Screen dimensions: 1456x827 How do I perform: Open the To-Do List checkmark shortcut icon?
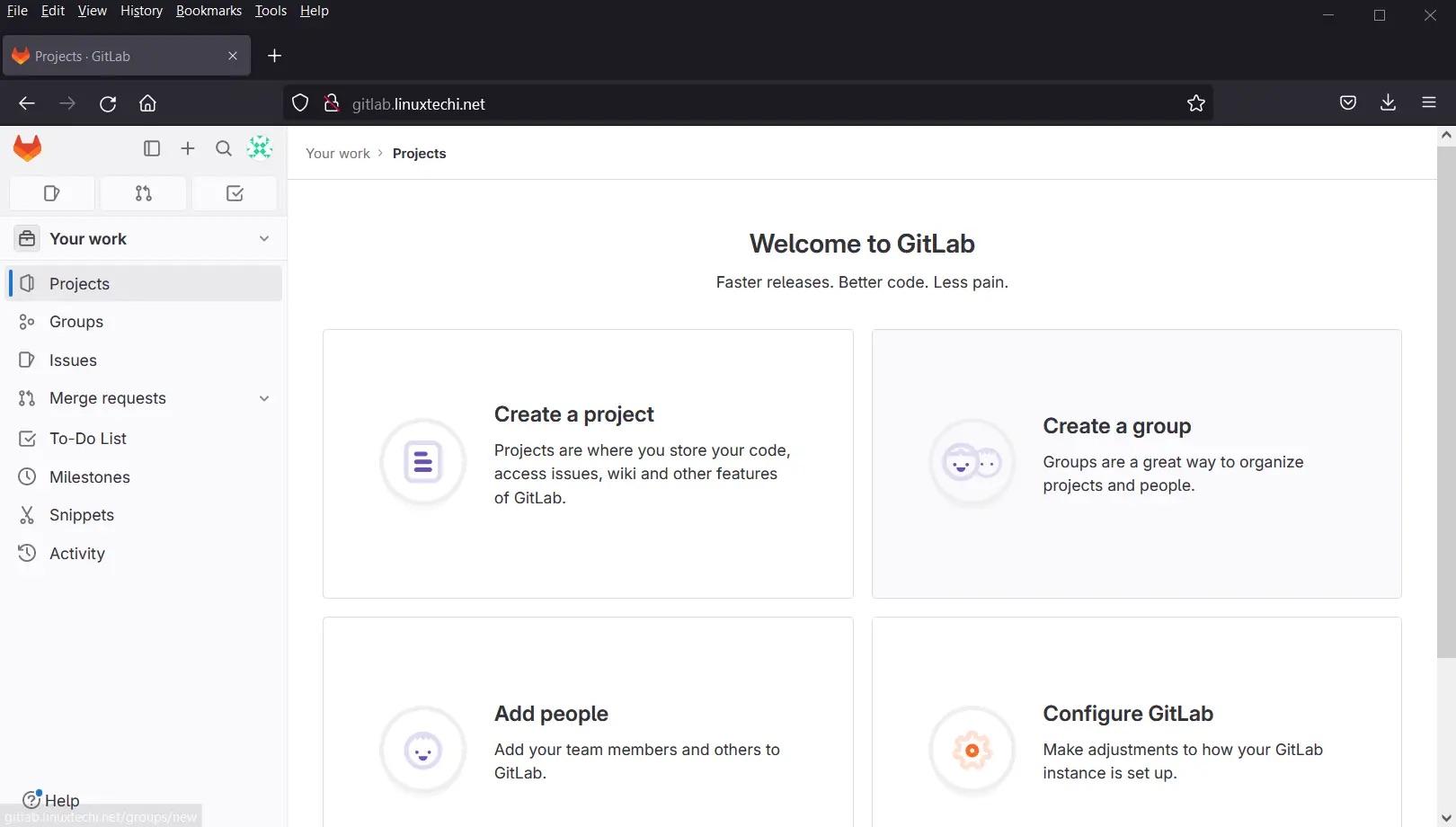[234, 192]
